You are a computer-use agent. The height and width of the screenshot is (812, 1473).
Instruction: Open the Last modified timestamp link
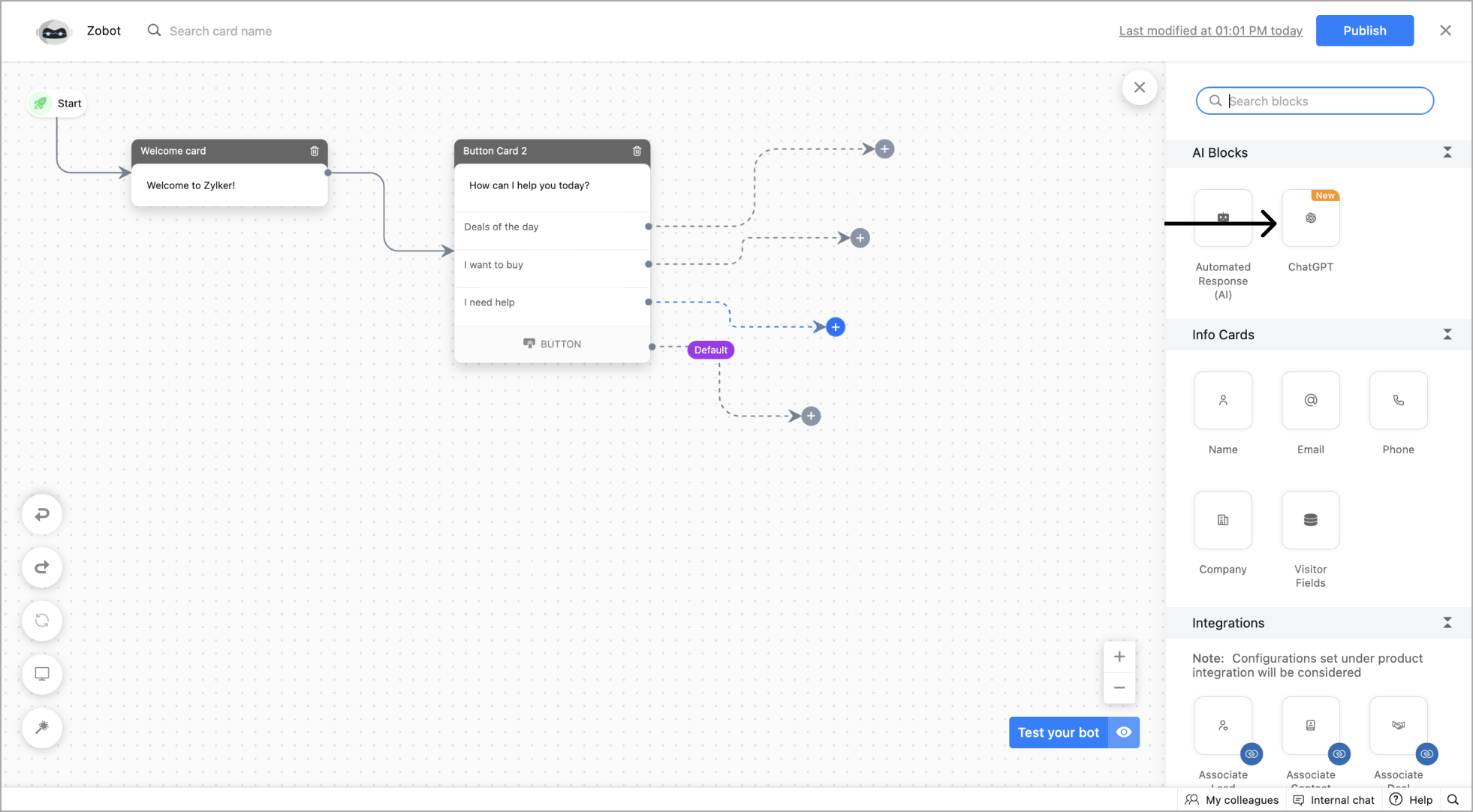coord(1210,31)
